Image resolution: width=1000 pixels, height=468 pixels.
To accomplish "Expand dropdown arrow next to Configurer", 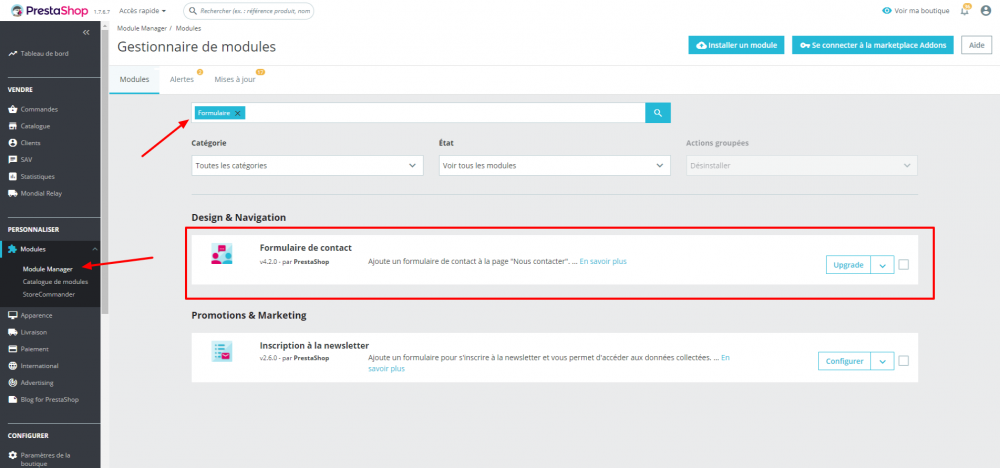I will pos(882,362).
